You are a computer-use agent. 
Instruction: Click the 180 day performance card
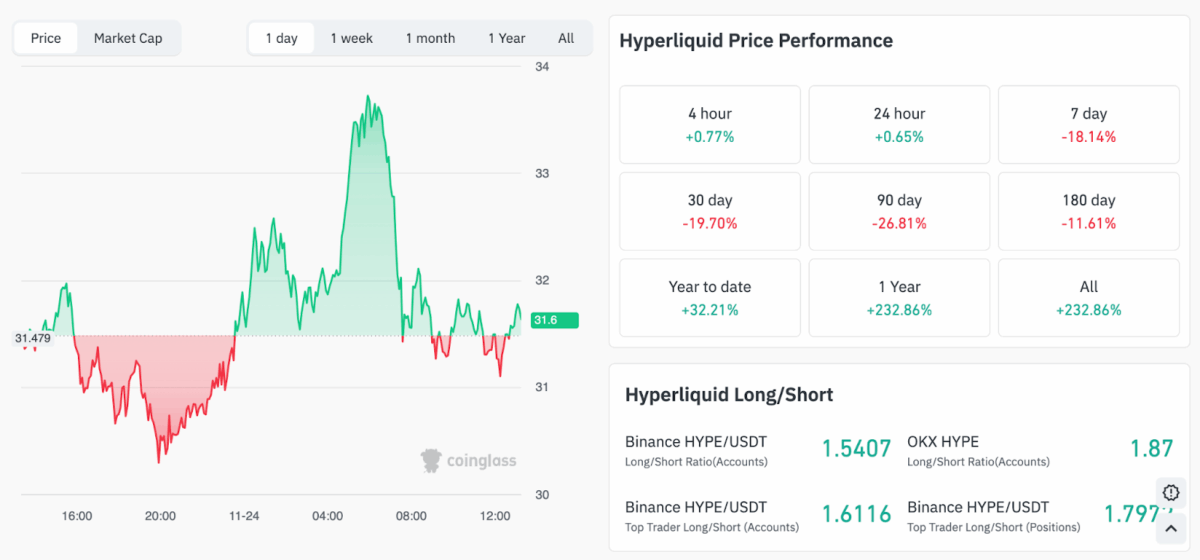click(x=1089, y=211)
